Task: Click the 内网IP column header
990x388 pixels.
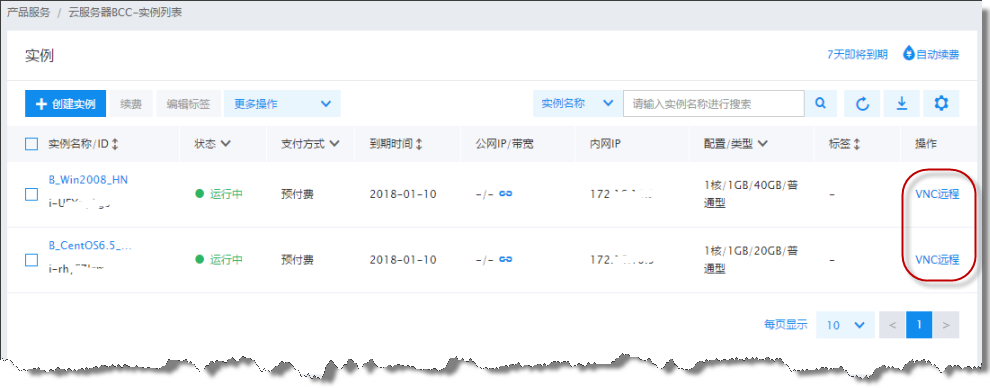Action: pos(605,144)
